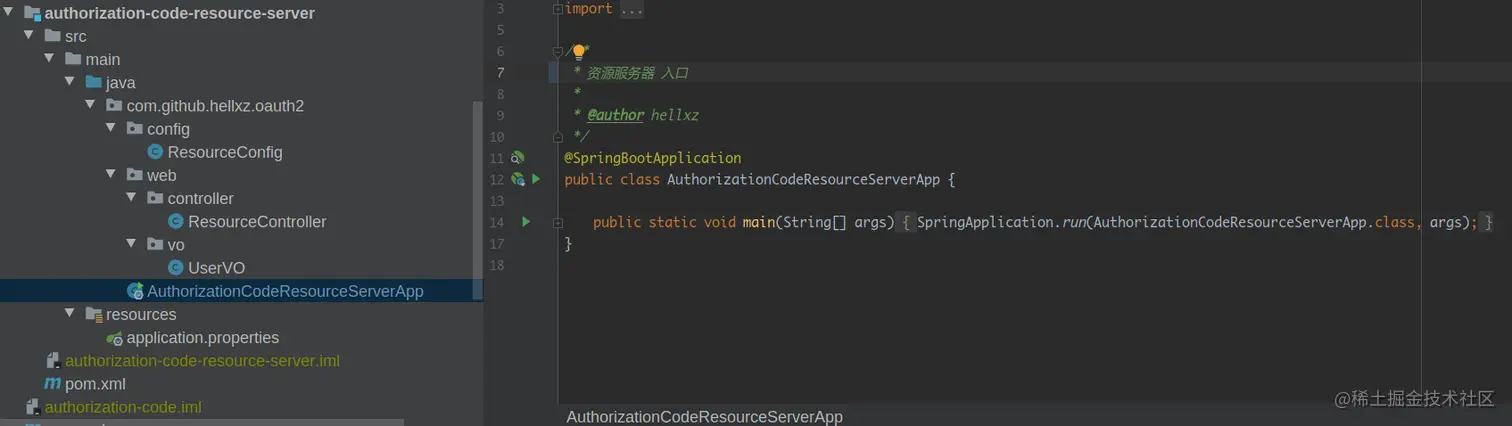Collapse the controller package arrow
The image size is (1512, 426).
coord(131,197)
